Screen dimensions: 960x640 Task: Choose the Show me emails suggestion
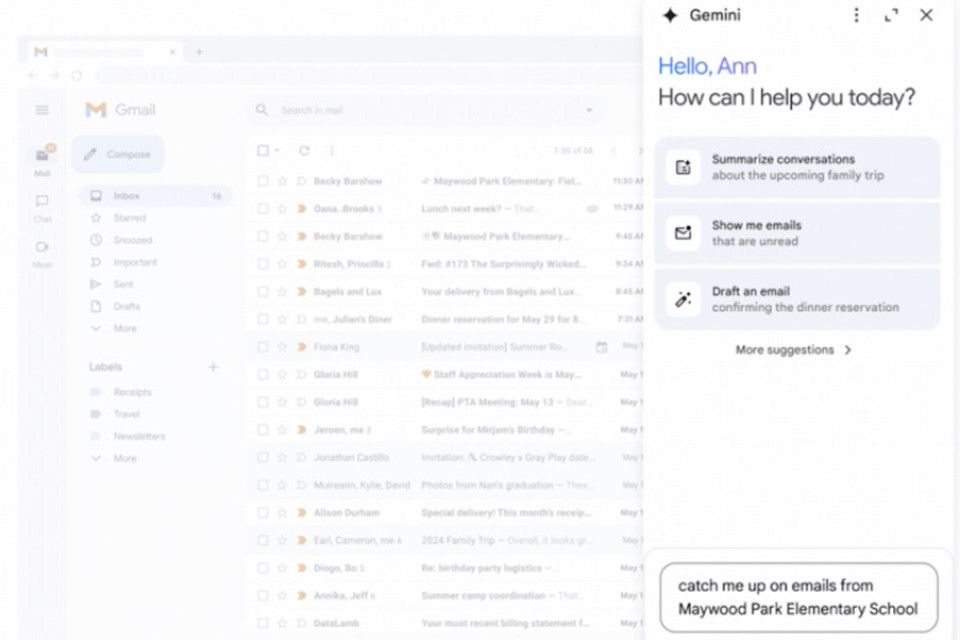[797, 233]
